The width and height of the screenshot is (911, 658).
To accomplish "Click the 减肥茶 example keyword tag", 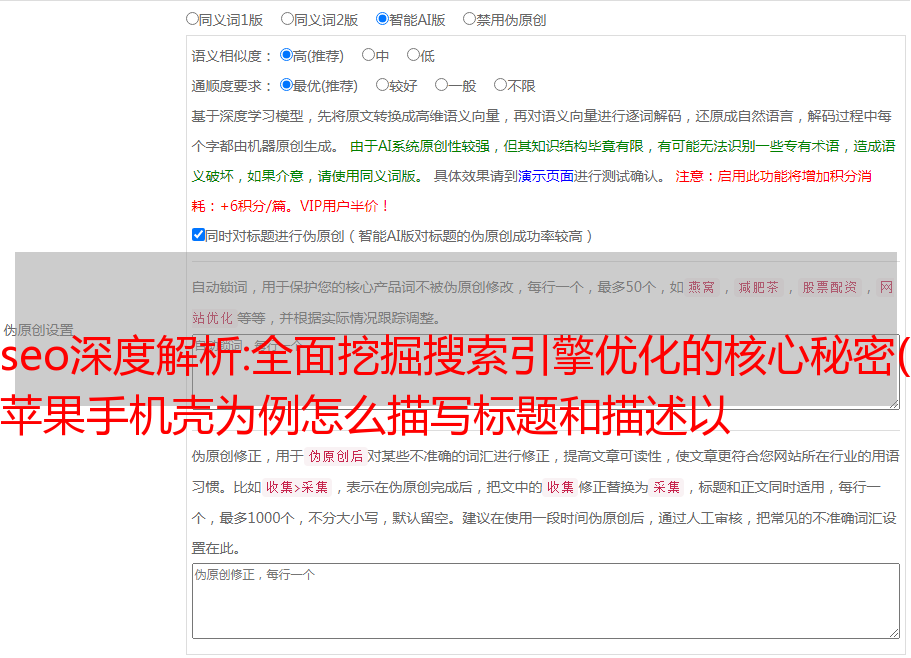I will (758, 287).
